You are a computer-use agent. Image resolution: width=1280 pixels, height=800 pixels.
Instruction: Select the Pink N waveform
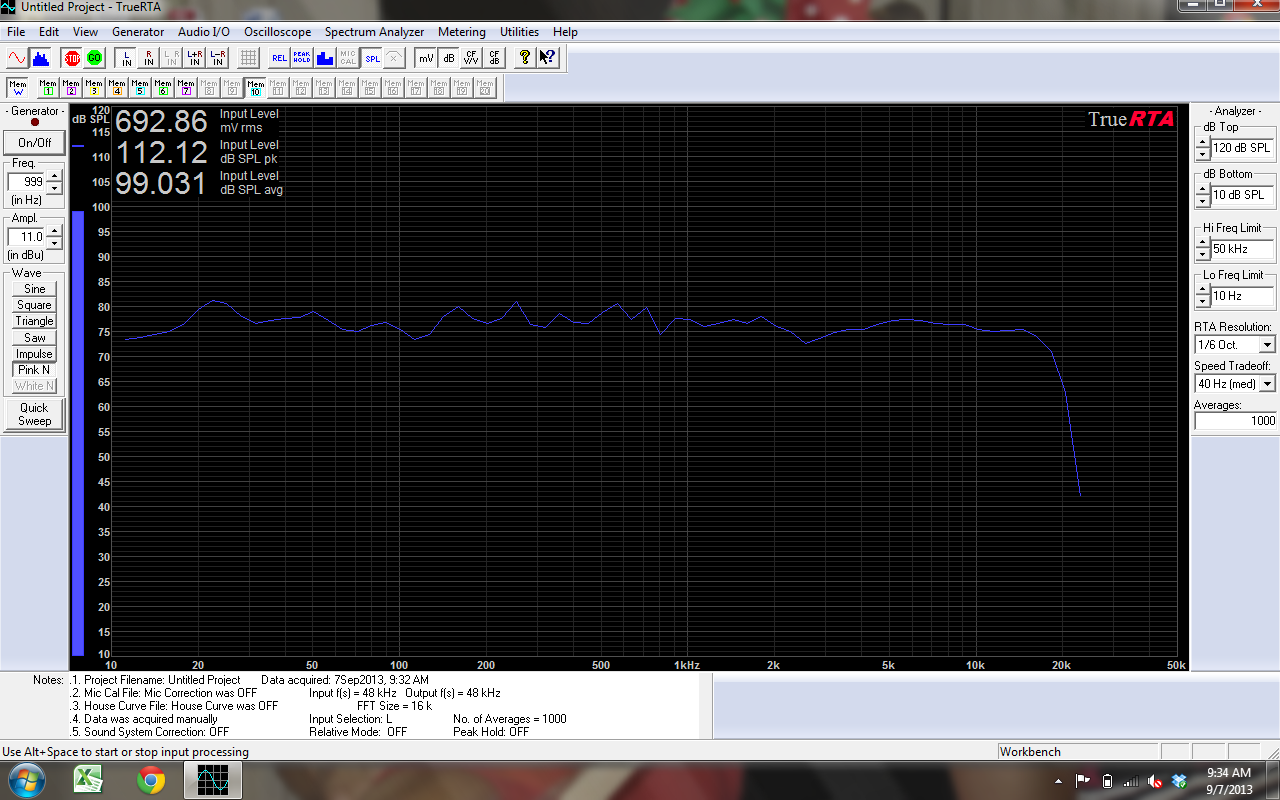34,370
